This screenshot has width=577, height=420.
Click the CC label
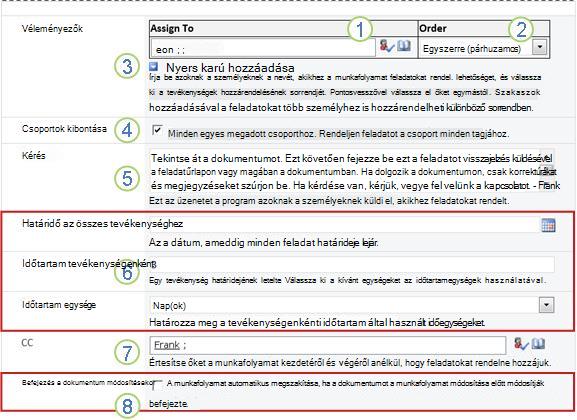[x=27, y=343]
